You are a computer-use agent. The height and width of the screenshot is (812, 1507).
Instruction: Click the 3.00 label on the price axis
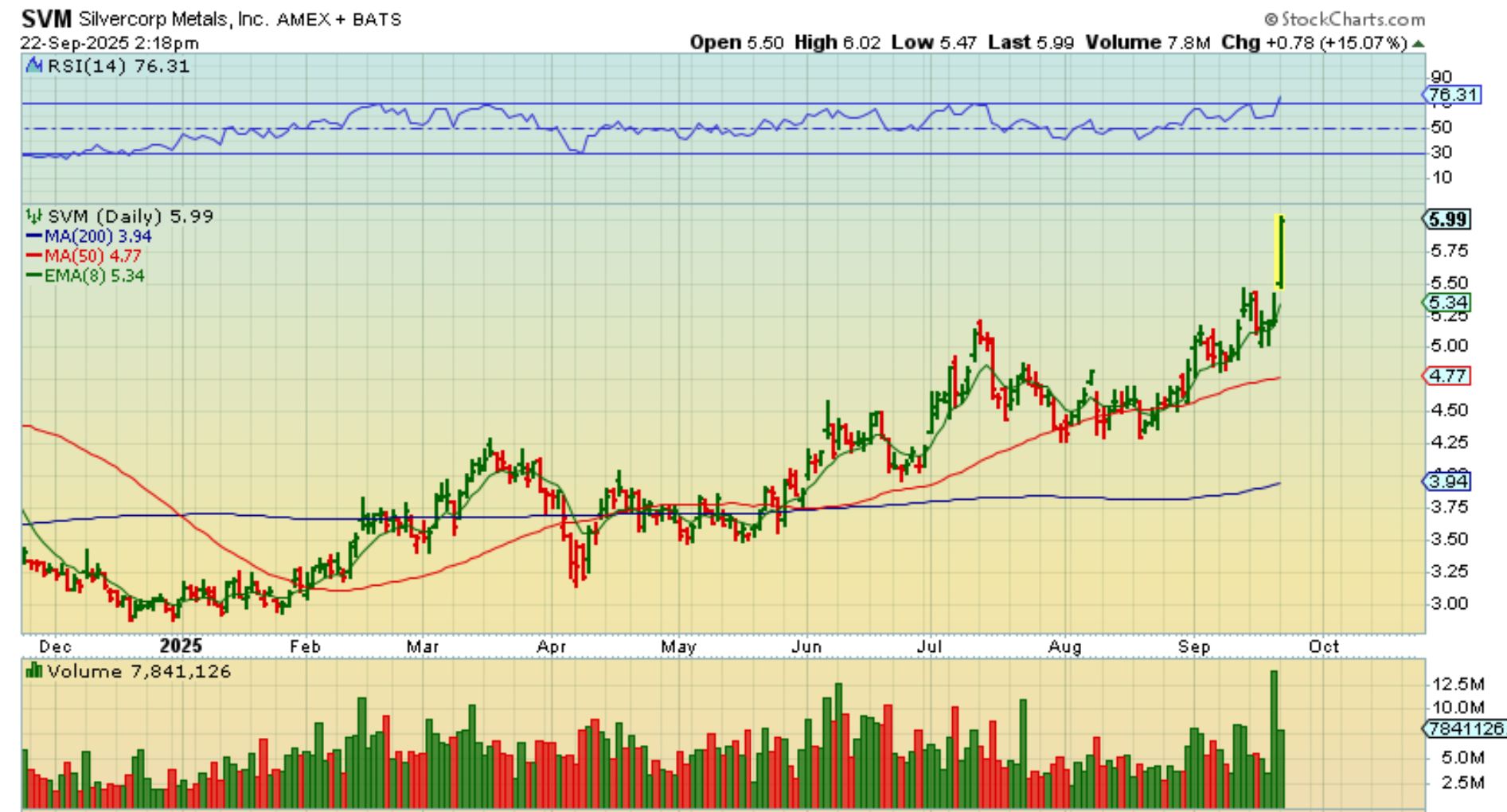(x=1449, y=603)
